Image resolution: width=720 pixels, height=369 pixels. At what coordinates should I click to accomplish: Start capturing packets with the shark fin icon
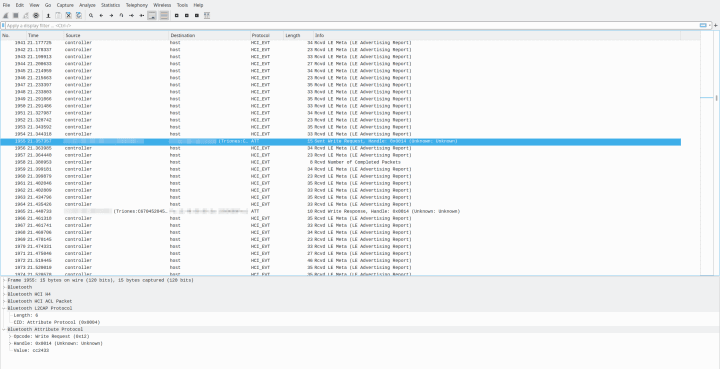(x=6, y=16)
